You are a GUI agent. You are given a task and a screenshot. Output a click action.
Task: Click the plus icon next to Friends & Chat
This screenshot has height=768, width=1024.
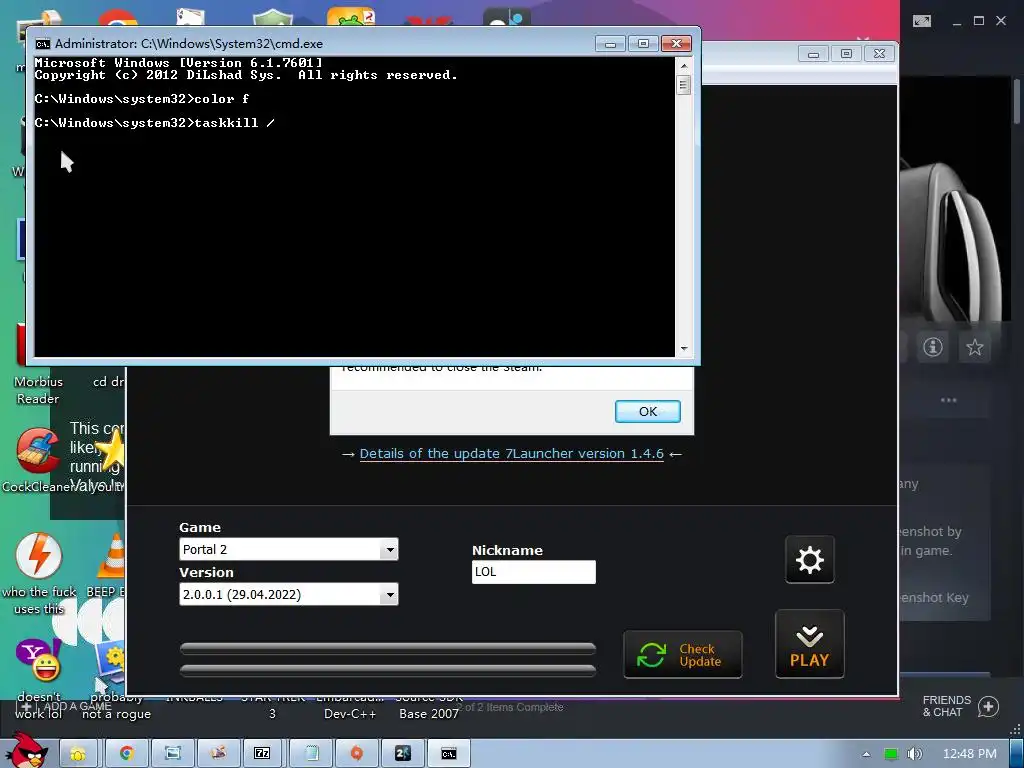pos(989,707)
